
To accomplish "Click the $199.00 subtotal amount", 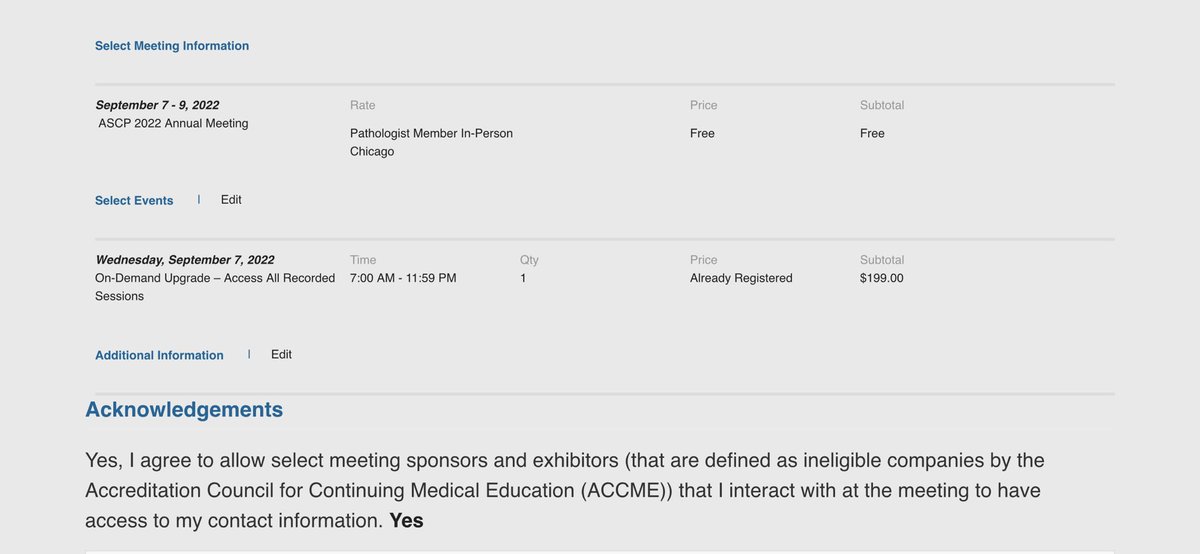I will [881, 278].
